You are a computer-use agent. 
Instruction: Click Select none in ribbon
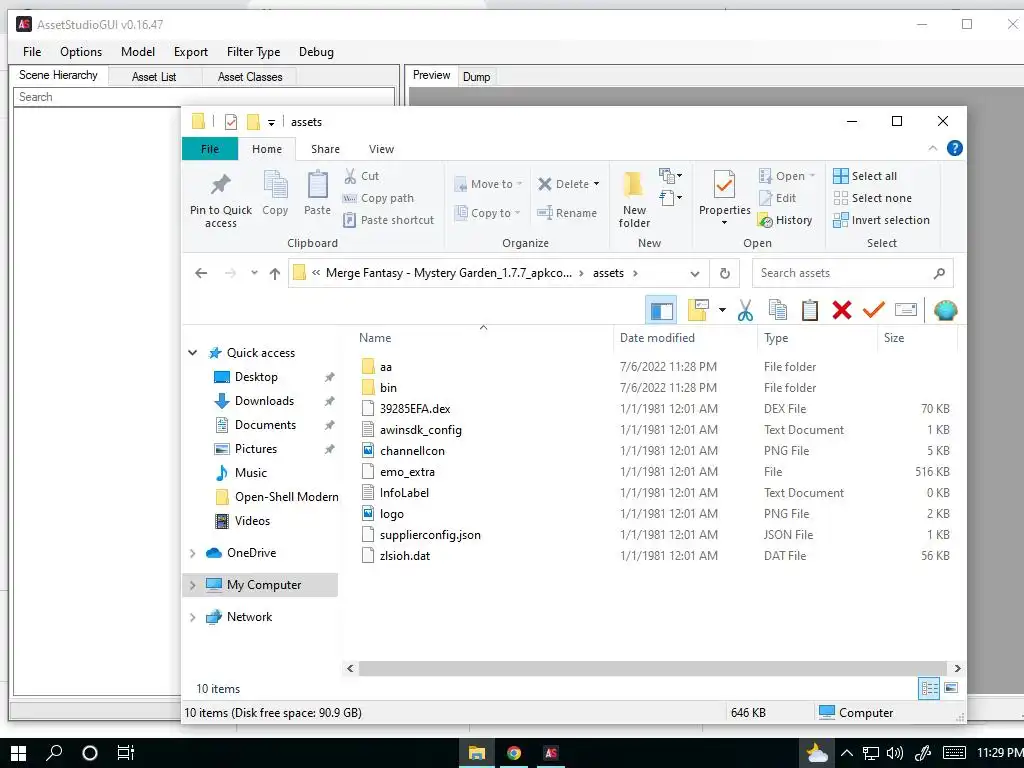coord(872,198)
